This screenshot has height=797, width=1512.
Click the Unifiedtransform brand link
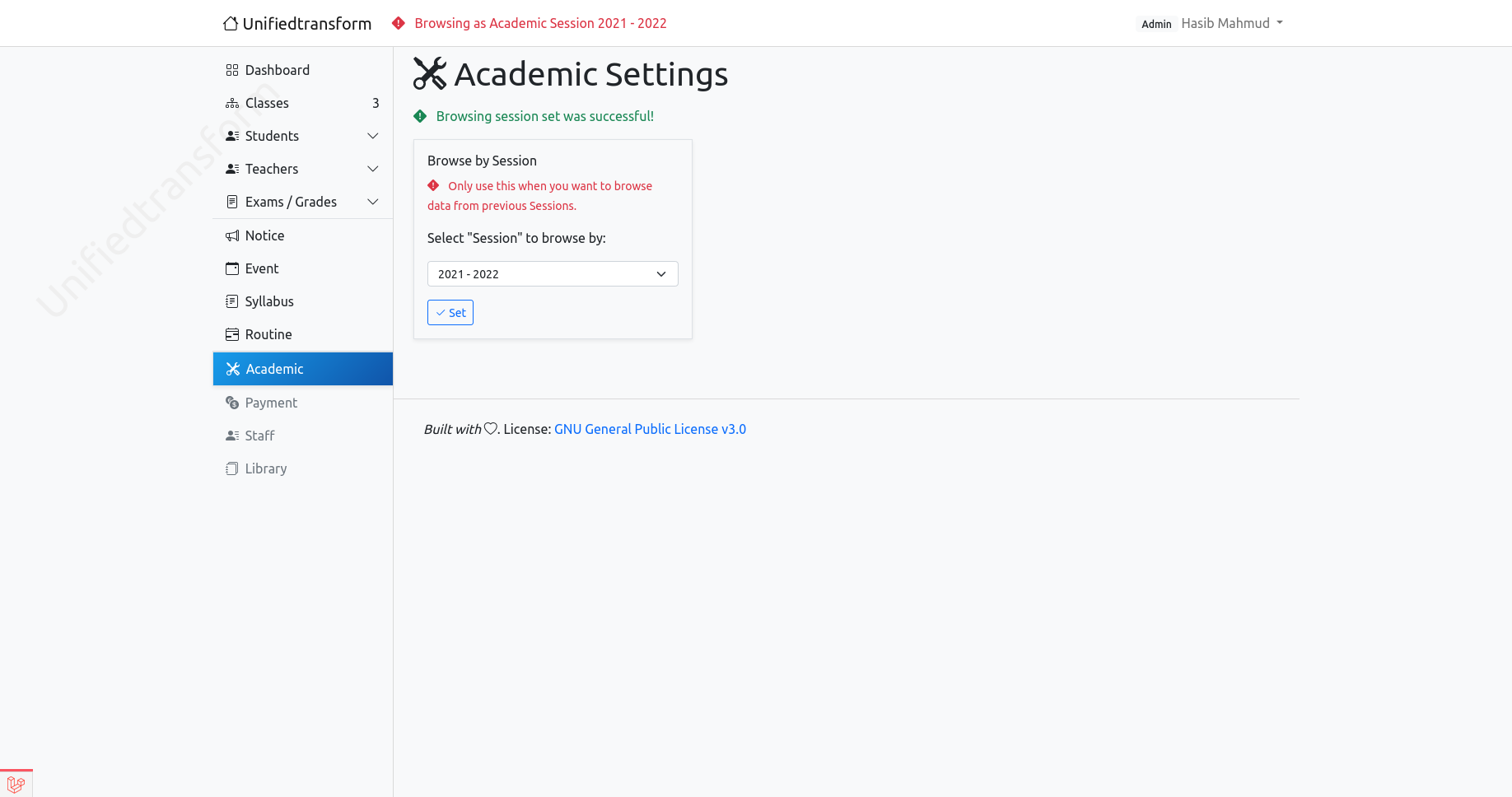pos(297,23)
